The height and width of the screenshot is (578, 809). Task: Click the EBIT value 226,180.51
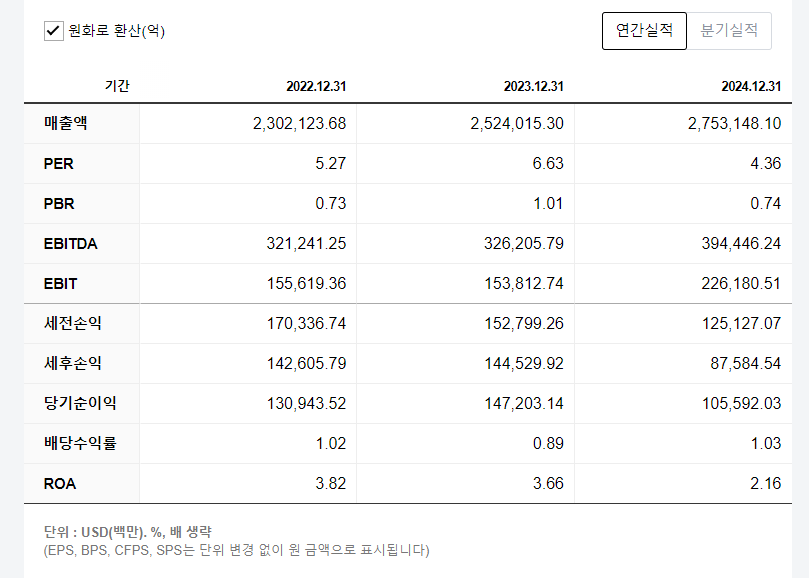coord(741,284)
